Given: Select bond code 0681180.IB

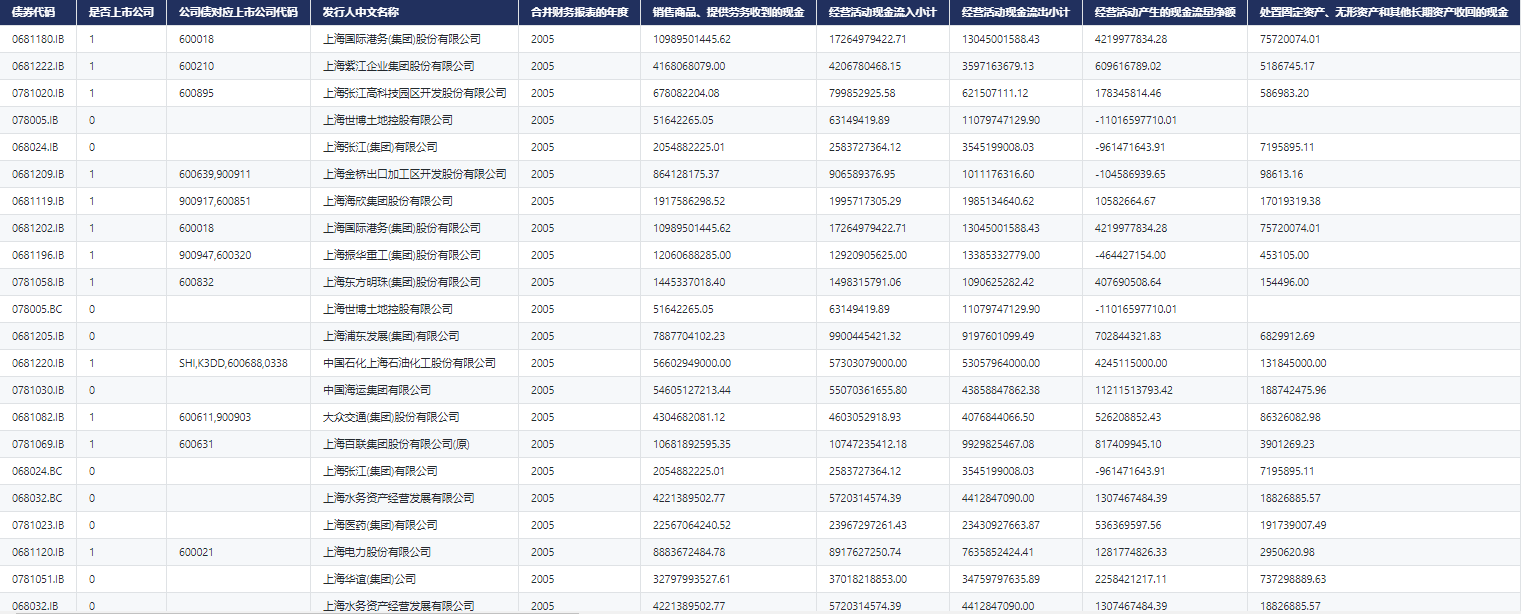Looking at the screenshot, I should tap(38, 39).
